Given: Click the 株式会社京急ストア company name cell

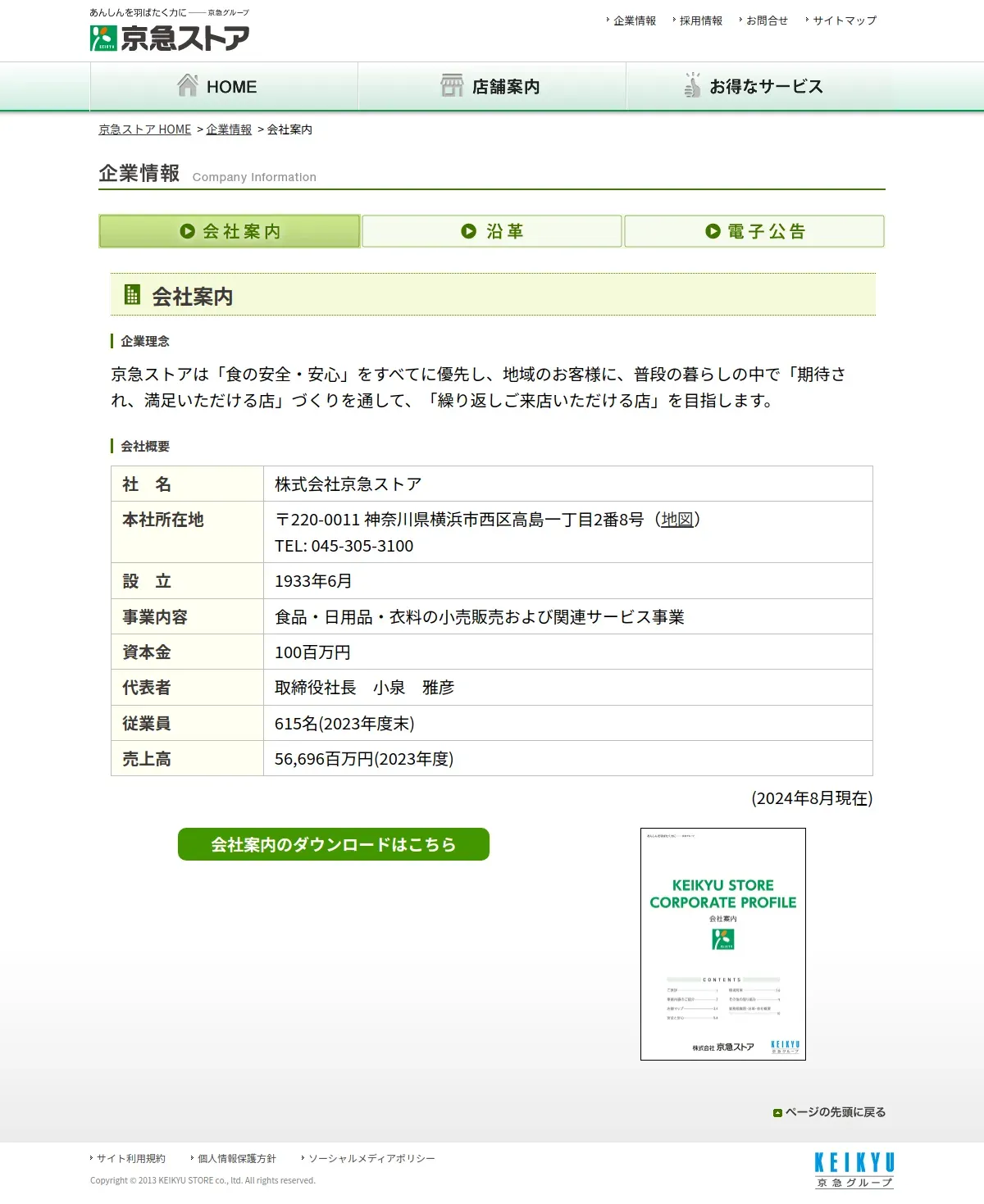Looking at the screenshot, I should pos(567,484).
